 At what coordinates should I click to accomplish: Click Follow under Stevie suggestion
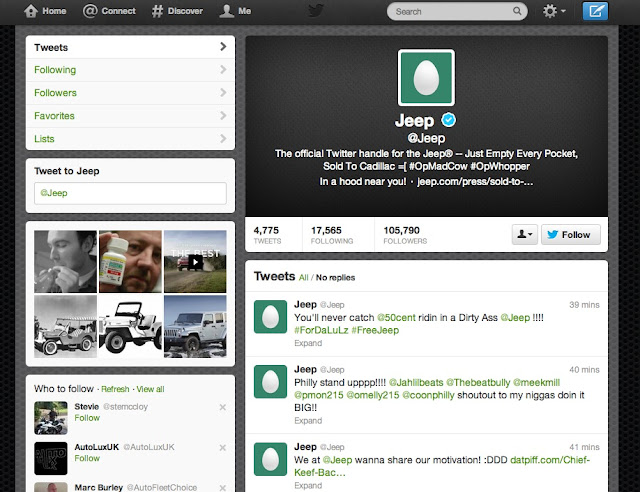[87, 418]
